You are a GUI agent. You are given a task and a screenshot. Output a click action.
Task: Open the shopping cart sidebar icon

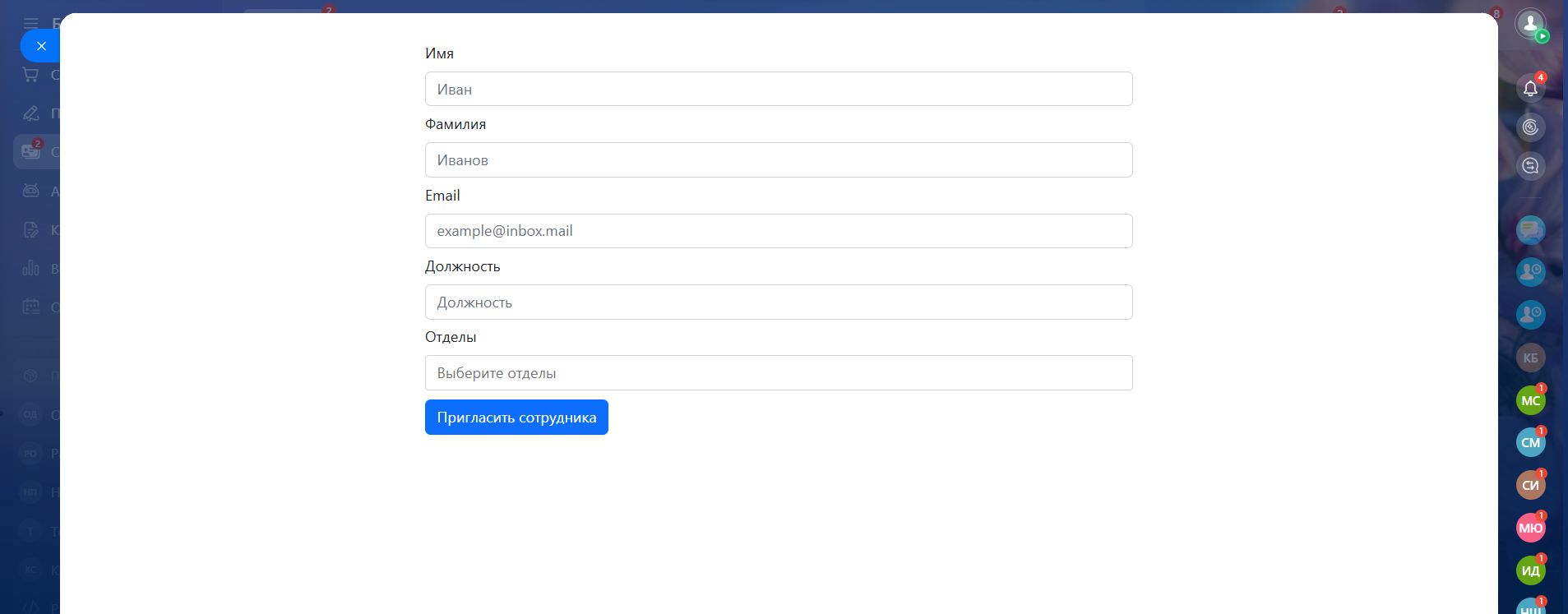point(30,75)
